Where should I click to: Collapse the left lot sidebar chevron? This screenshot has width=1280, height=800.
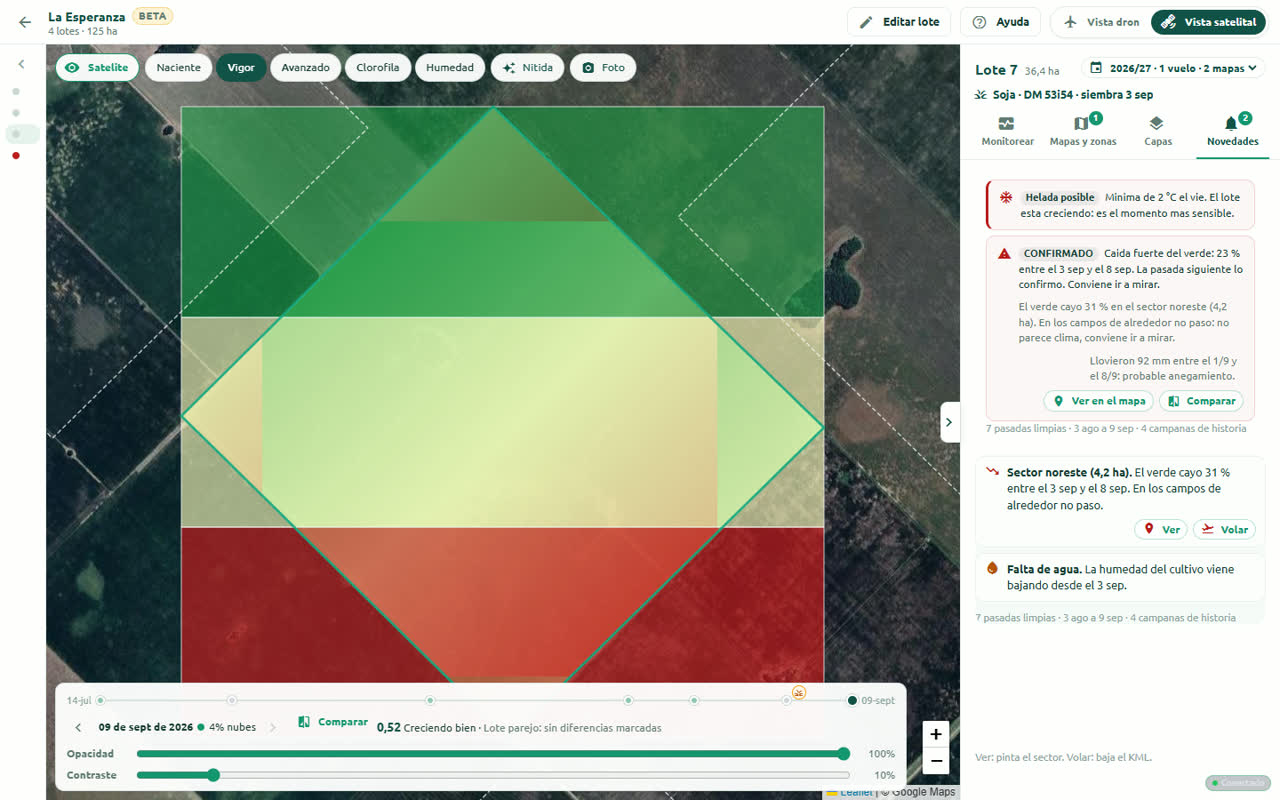tap(22, 64)
